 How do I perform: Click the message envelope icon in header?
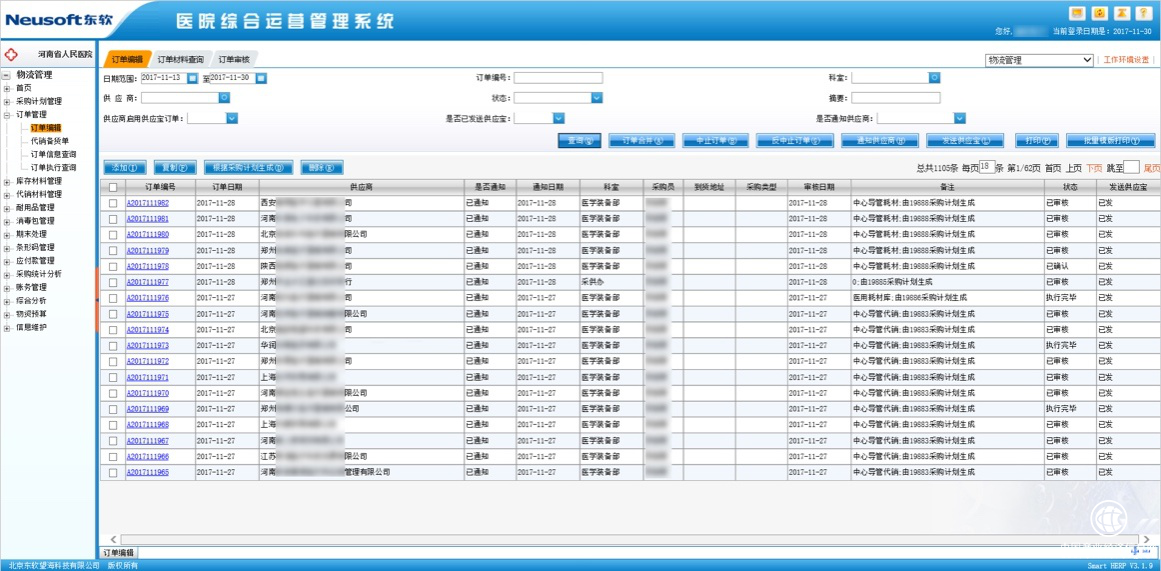coord(1077,13)
